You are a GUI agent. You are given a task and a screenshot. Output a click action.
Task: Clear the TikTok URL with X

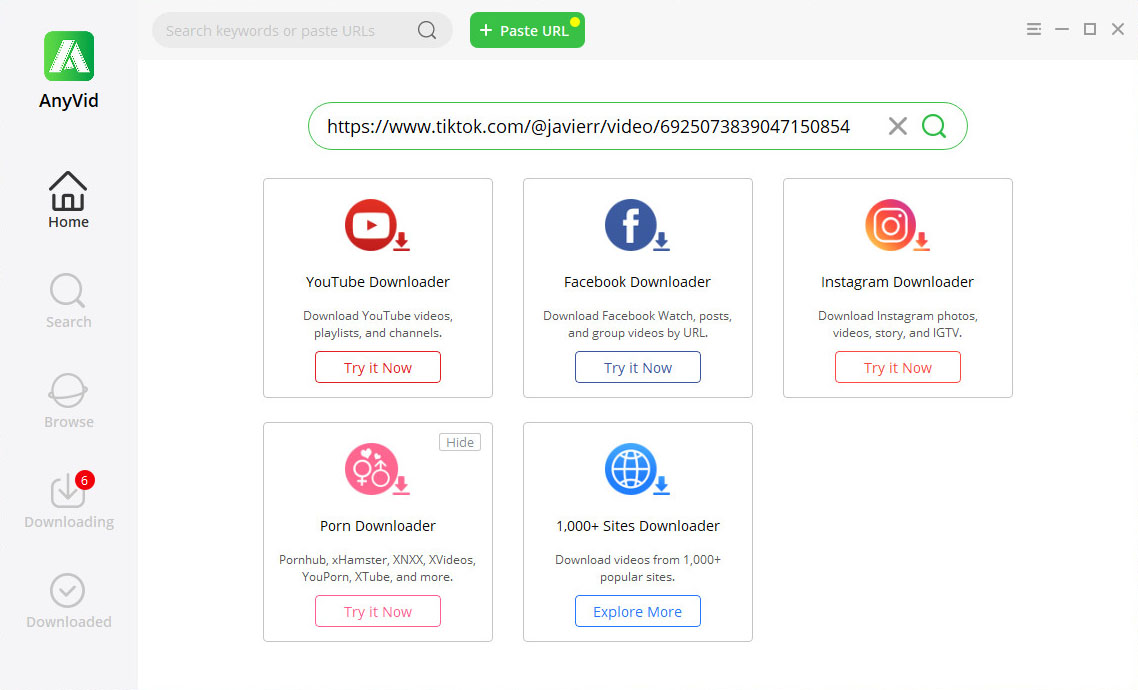point(898,126)
